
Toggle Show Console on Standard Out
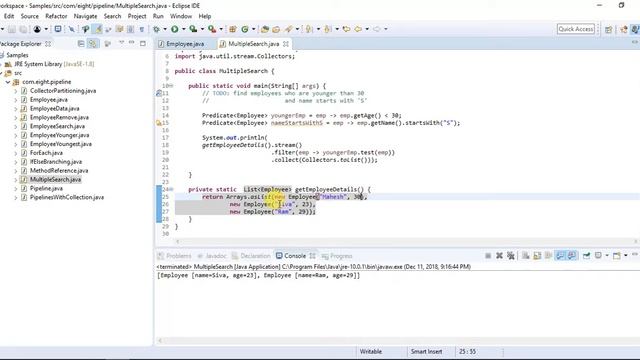[x=560, y=256]
